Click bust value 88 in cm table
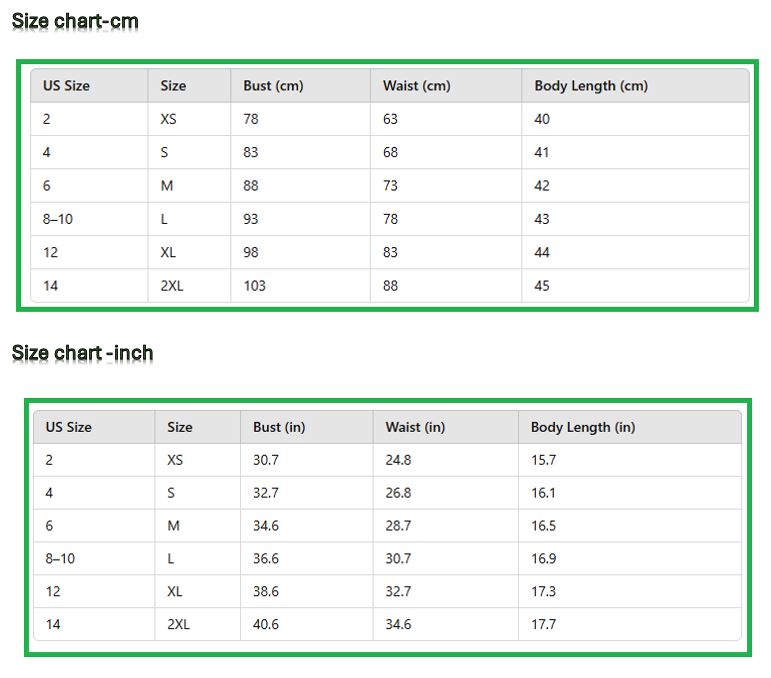771x678 pixels. point(251,186)
